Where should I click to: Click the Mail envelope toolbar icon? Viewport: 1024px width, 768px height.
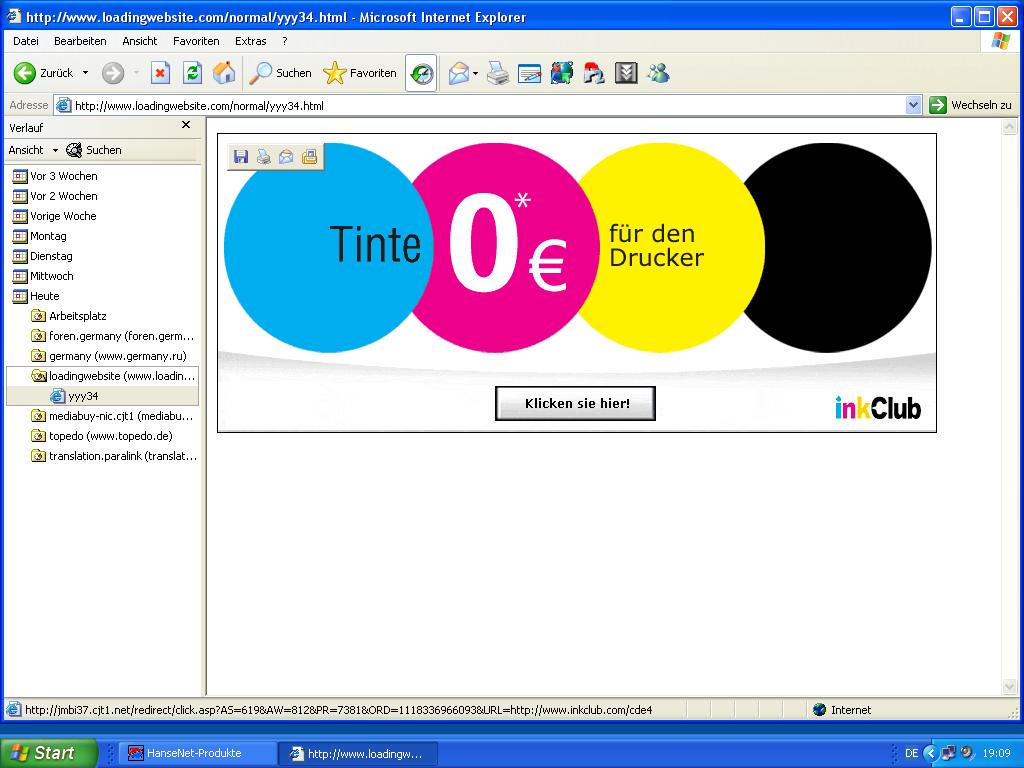459,73
